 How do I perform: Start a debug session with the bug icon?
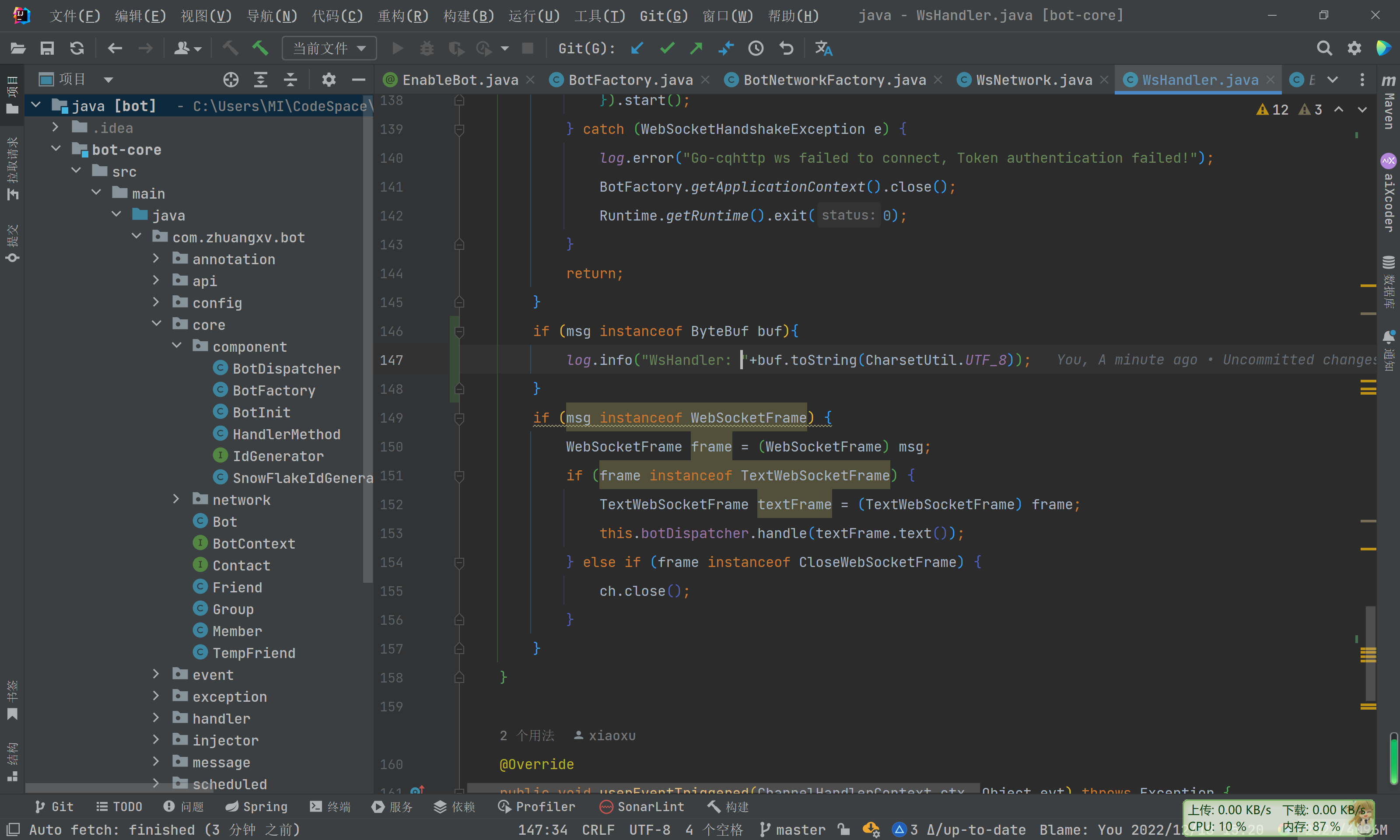(x=427, y=48)
